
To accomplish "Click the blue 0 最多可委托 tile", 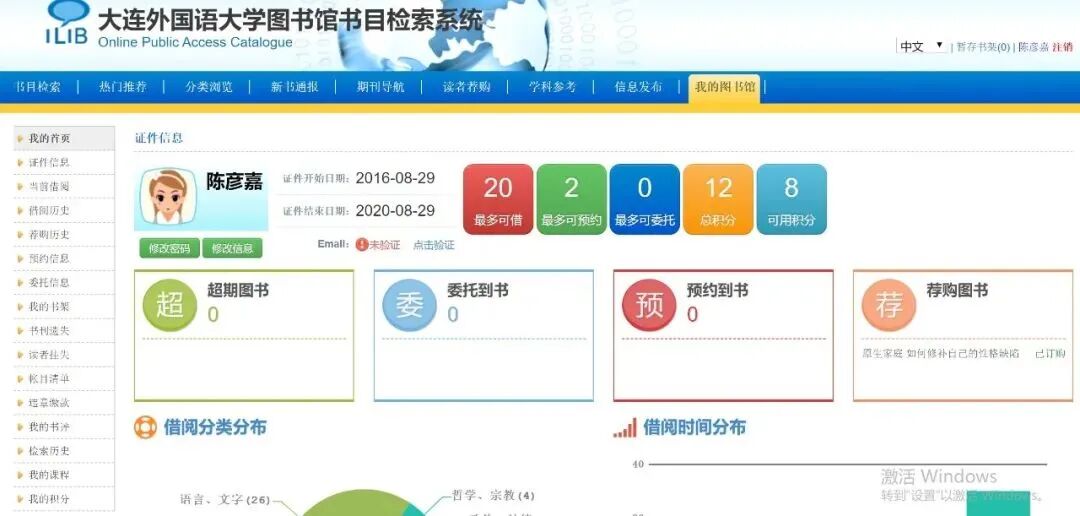I will tap(645, 199).
